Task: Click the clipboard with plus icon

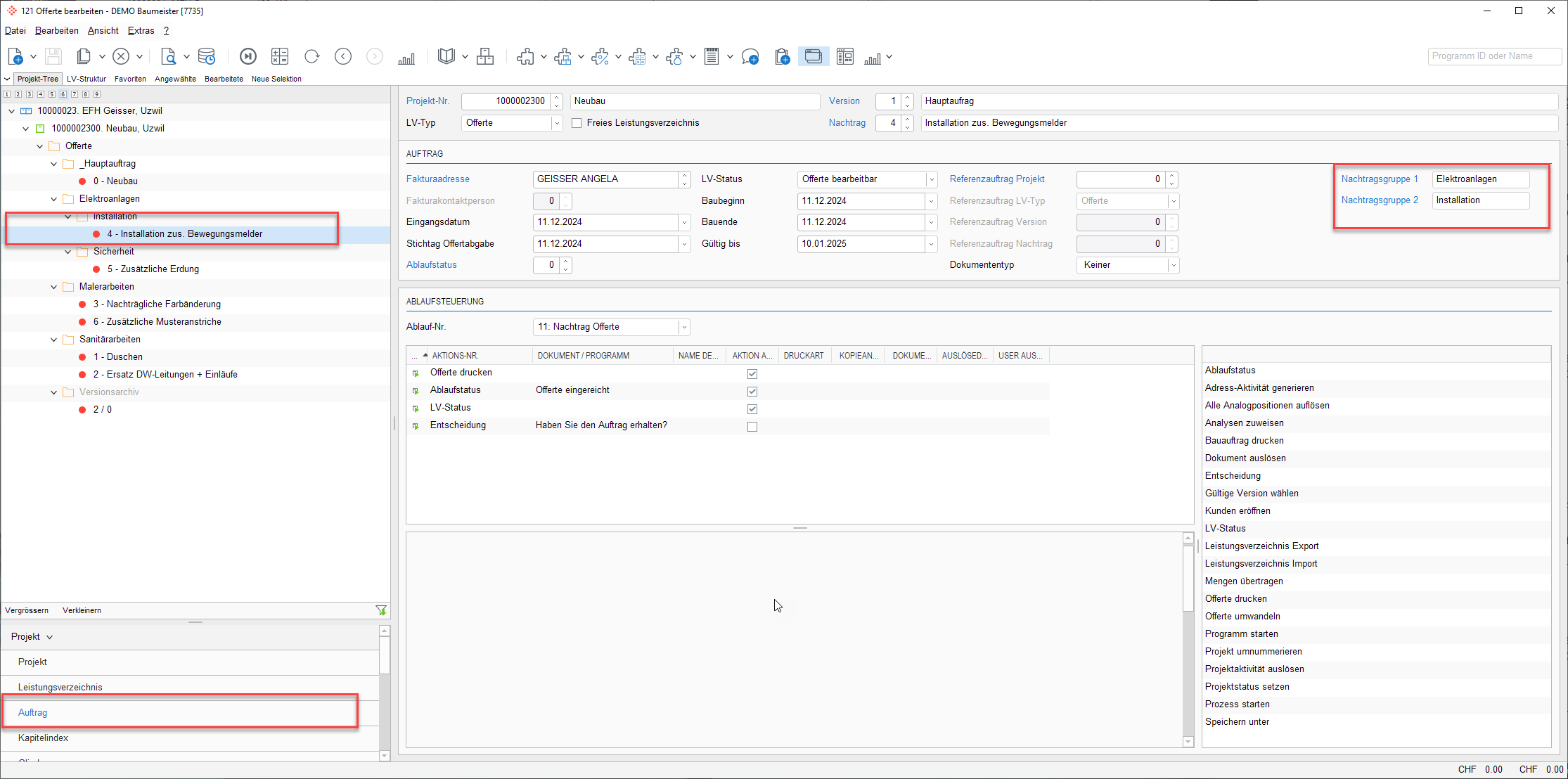Action: (782, 57)
